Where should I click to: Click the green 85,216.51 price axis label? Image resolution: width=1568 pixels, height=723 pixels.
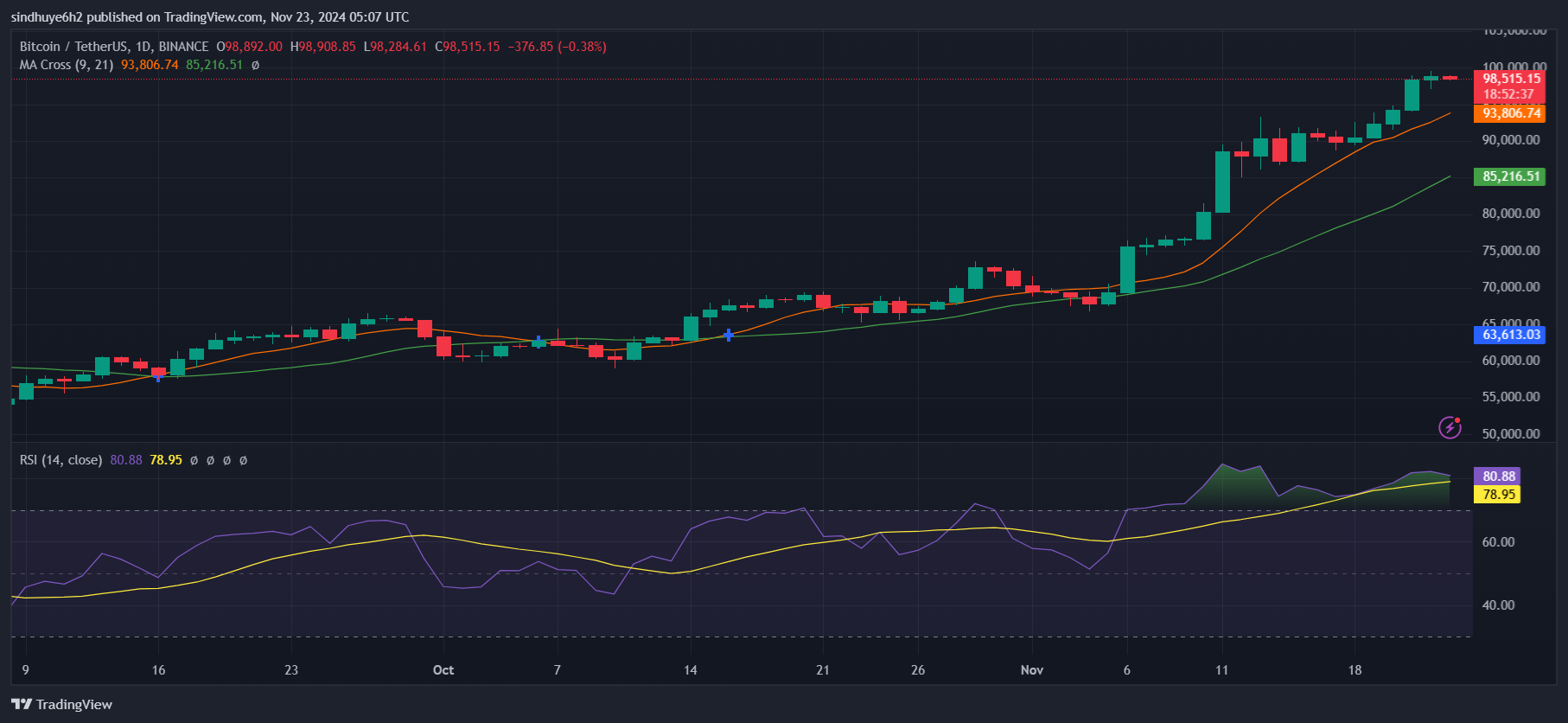click(x=1511, y=176)
